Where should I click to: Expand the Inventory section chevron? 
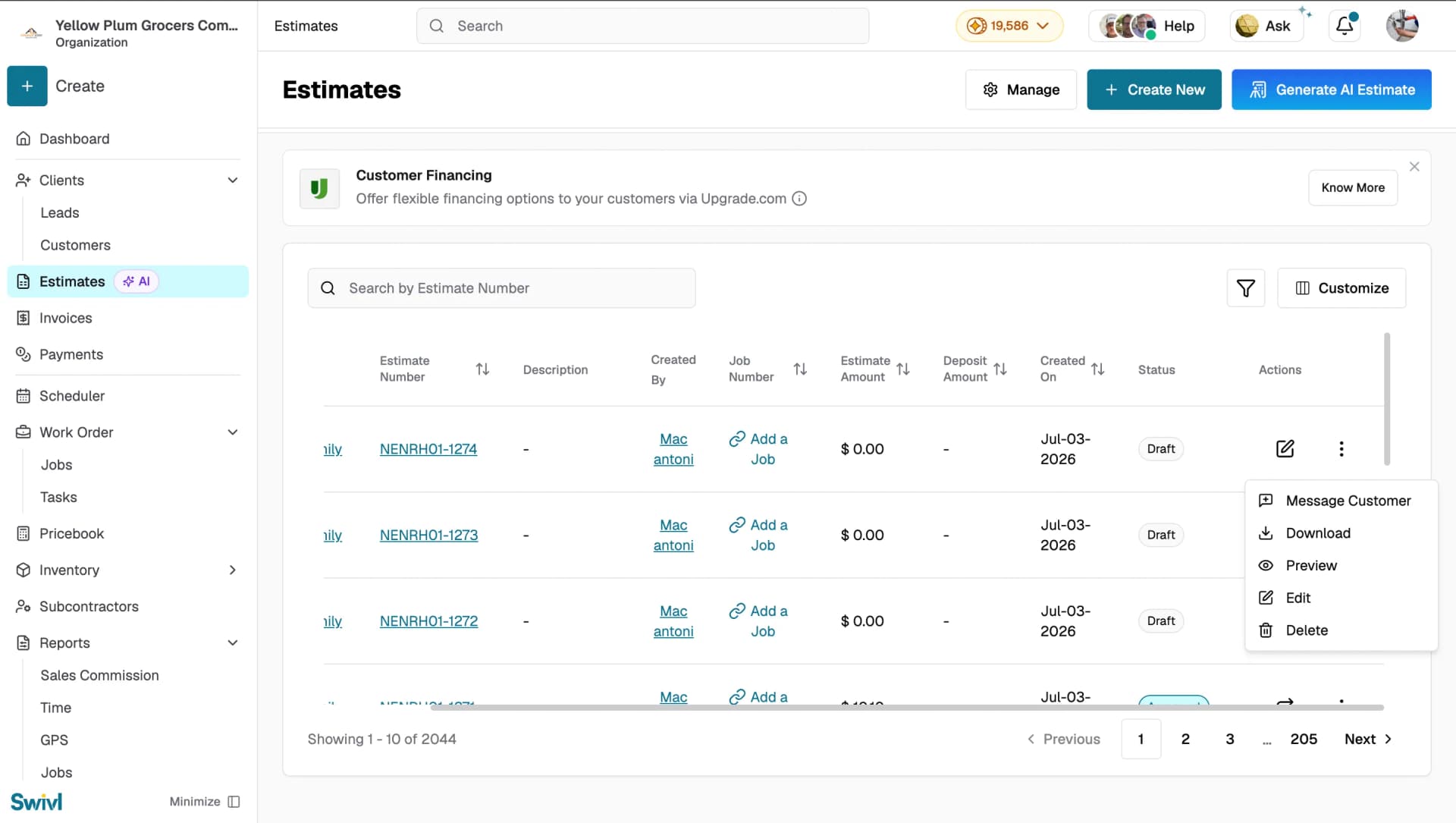coord(233,570)
